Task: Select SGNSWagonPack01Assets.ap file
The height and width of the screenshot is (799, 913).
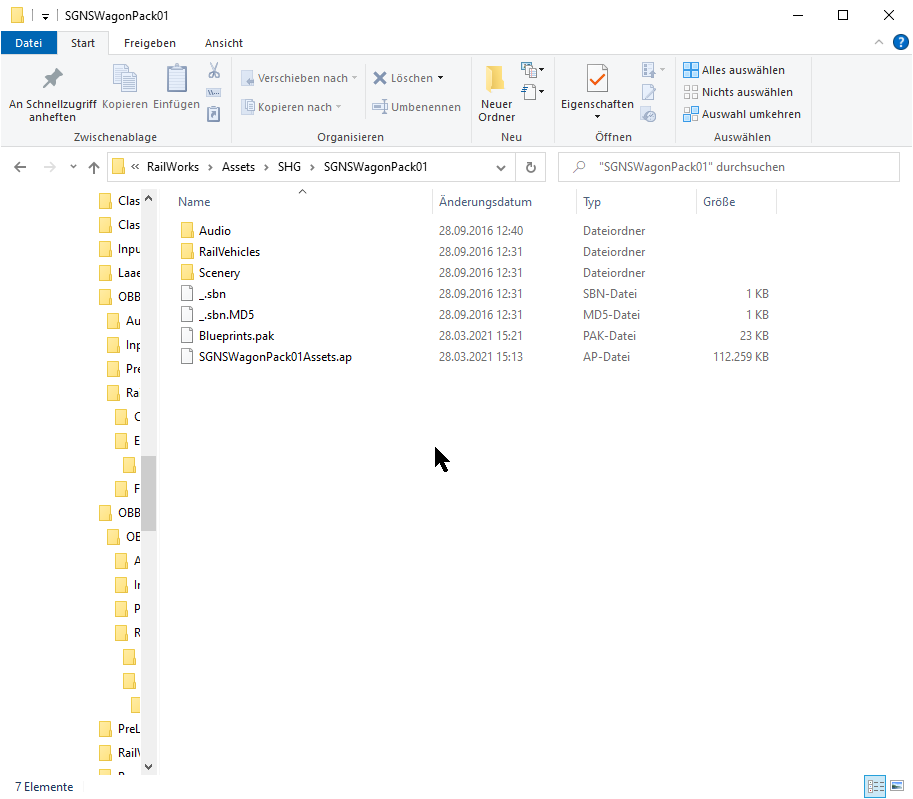Action: pos(275,356)
